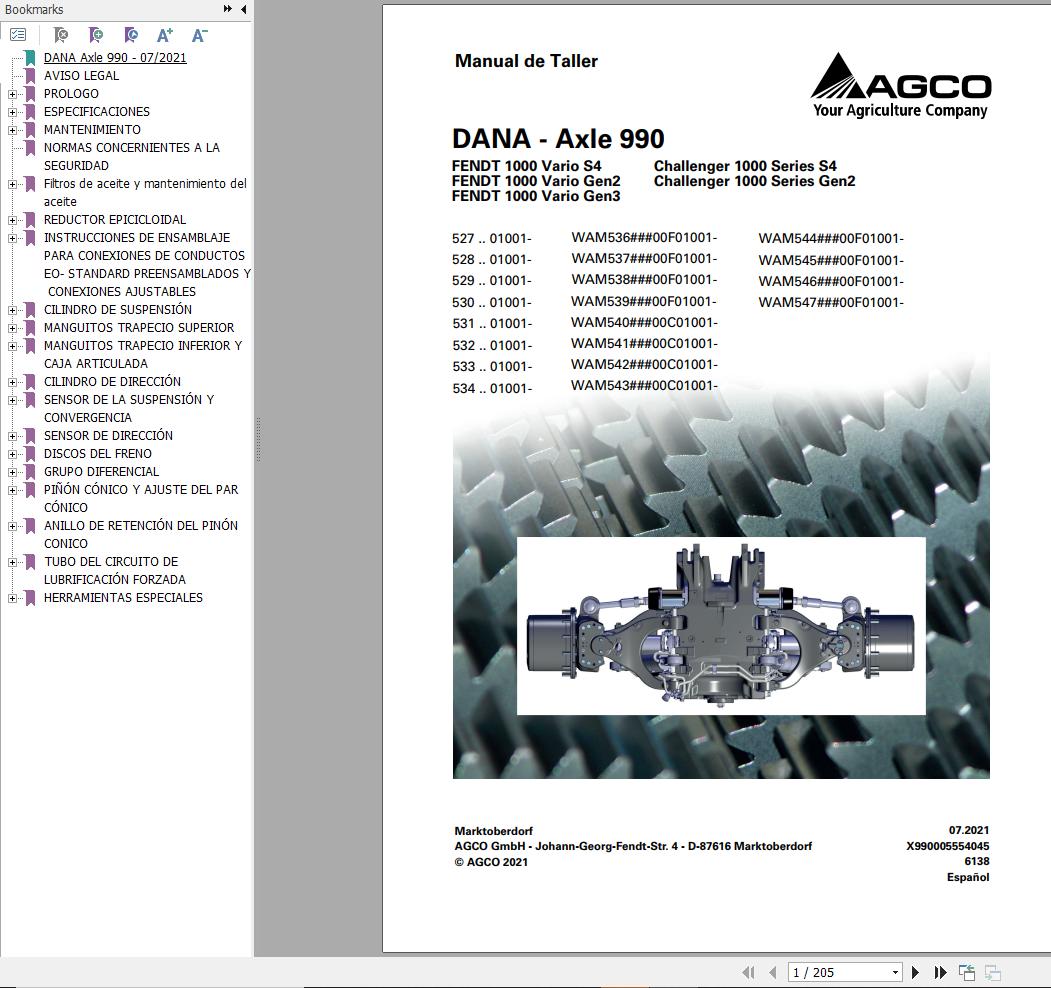This screenshot has height=988, width=1051.
Task: Jump to the last page with double-arrow icon
Action: tap(939, 971)
